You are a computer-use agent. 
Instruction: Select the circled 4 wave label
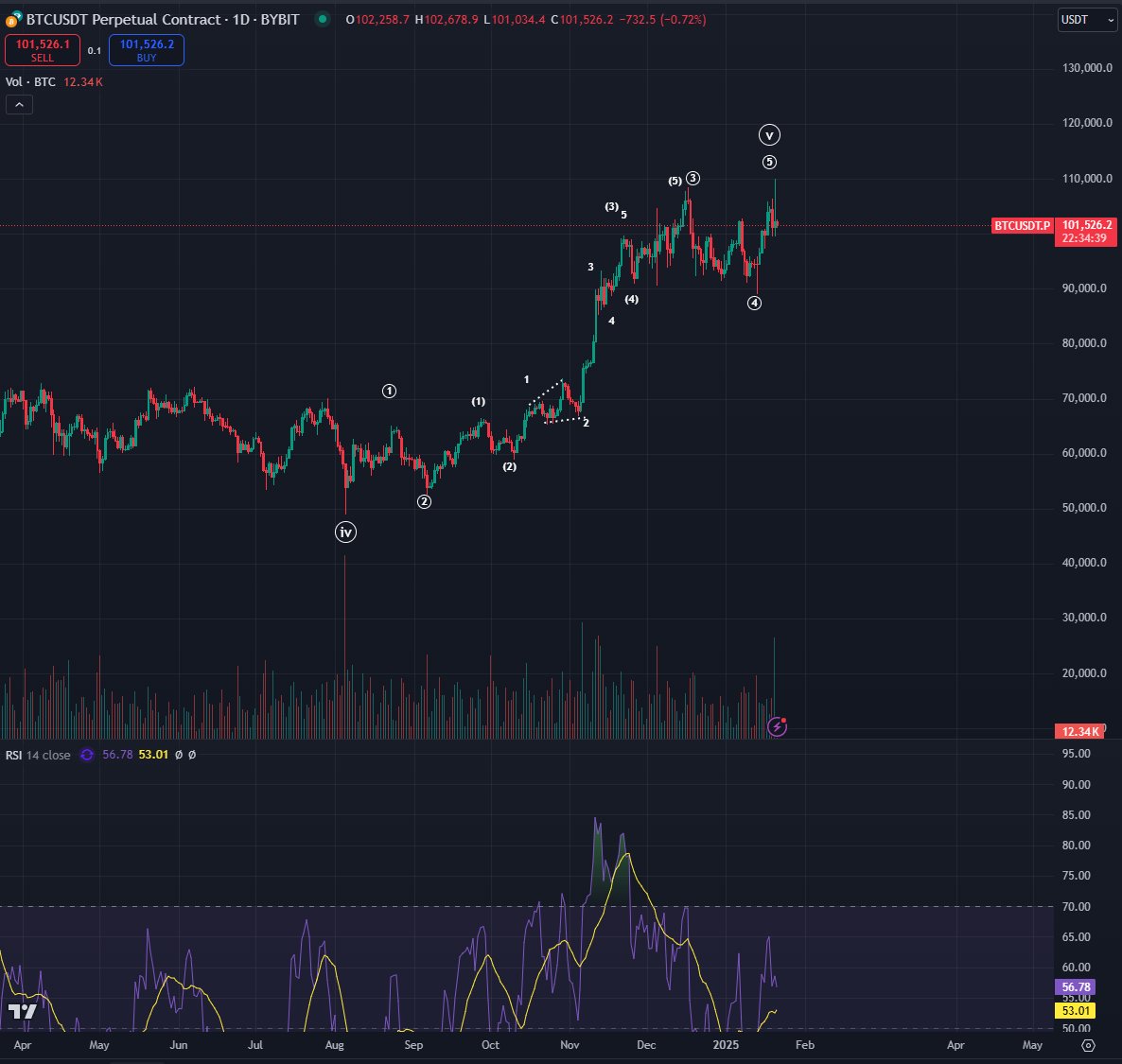(754, 304)
